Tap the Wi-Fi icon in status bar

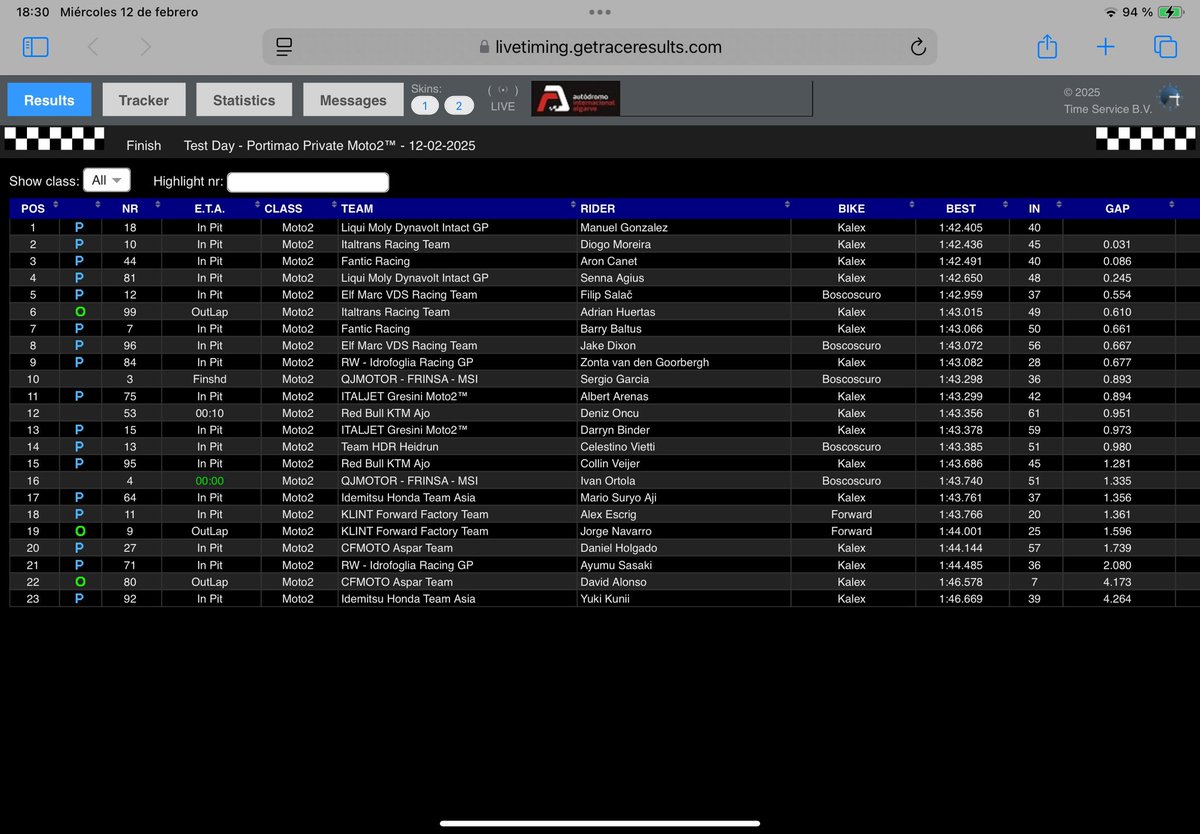1110,12
